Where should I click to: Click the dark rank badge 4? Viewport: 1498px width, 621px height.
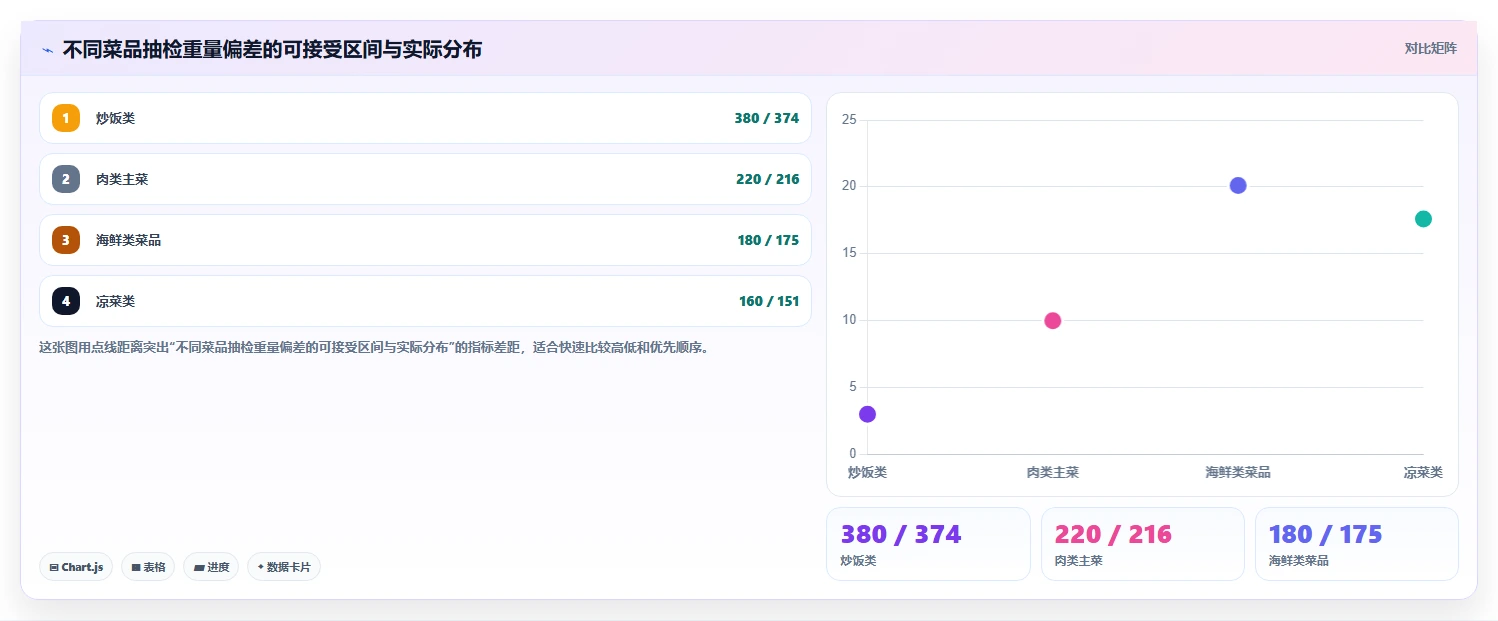[66, 301]
